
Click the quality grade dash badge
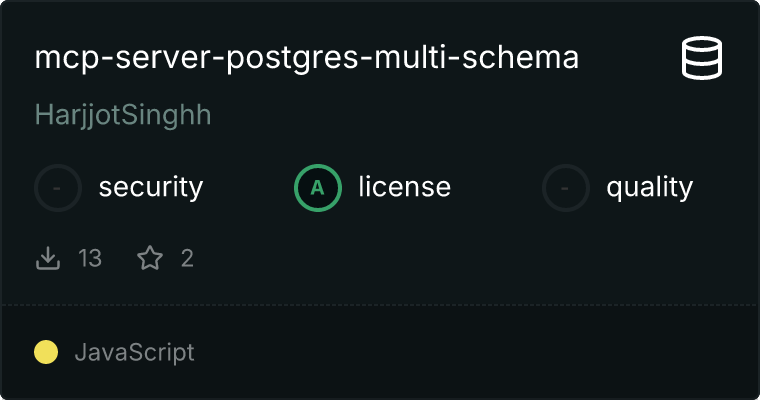[x=565, y=187]
